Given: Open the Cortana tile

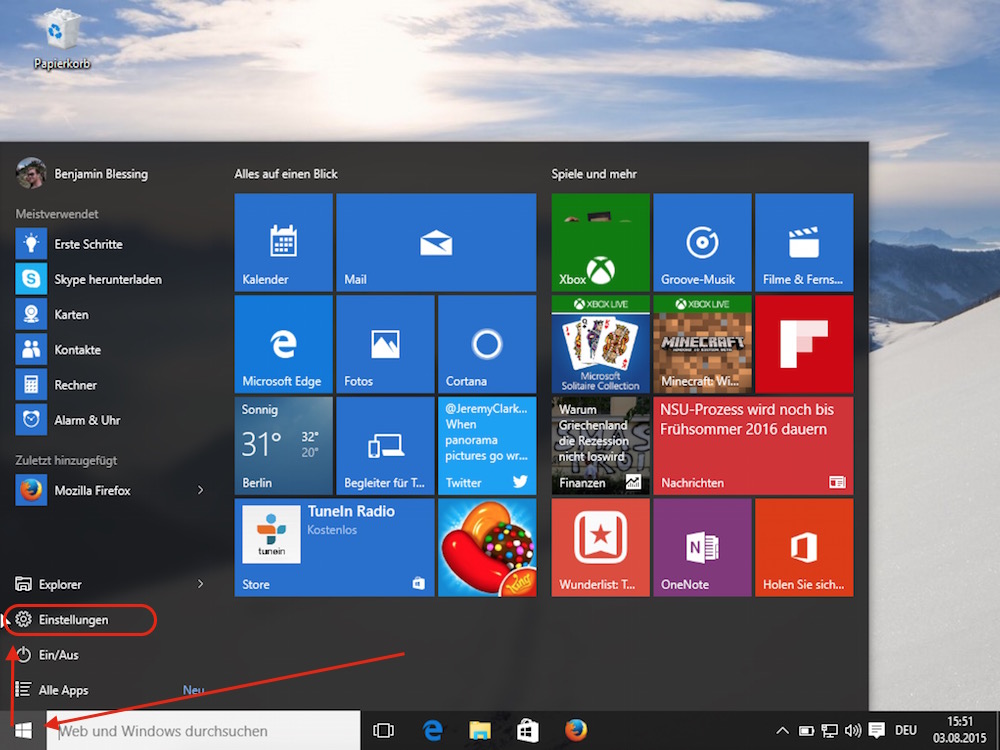Looking at the screenshot, I should point(487,344).
